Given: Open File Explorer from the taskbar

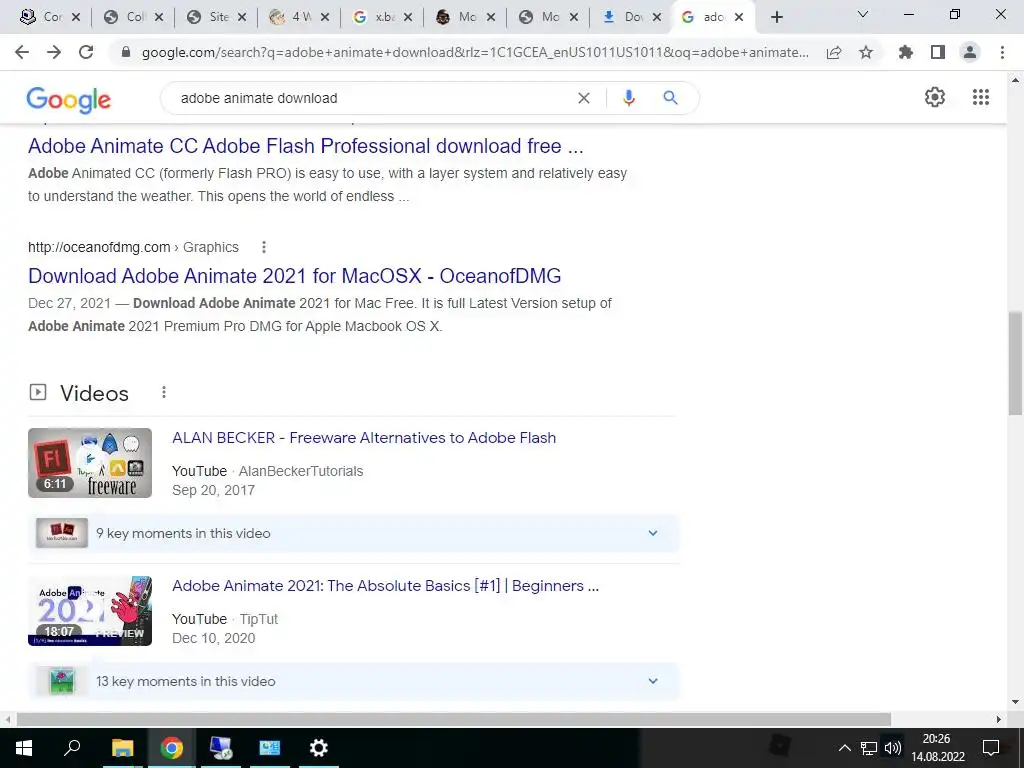Looking at the screenshot, I should 122,748.
